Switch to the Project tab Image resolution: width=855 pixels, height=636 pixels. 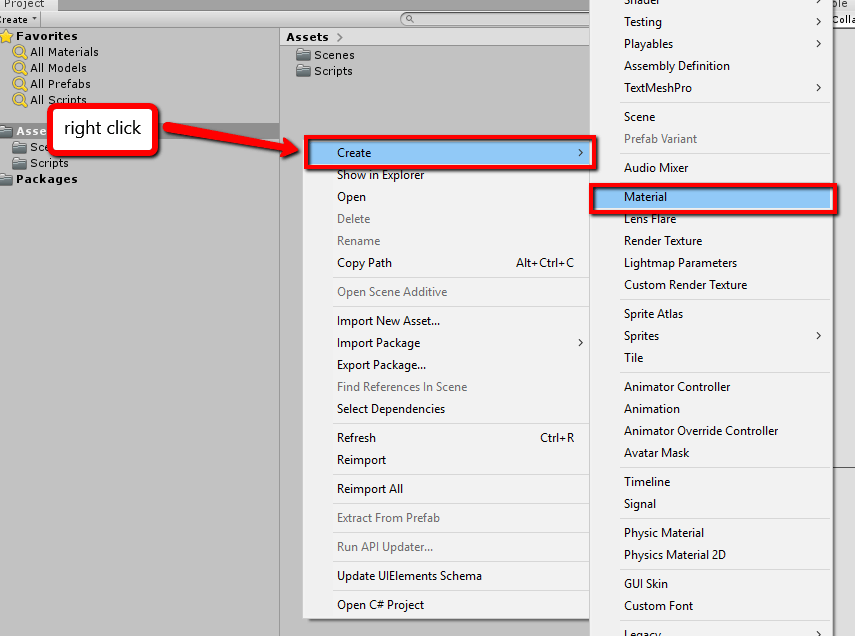25,4
